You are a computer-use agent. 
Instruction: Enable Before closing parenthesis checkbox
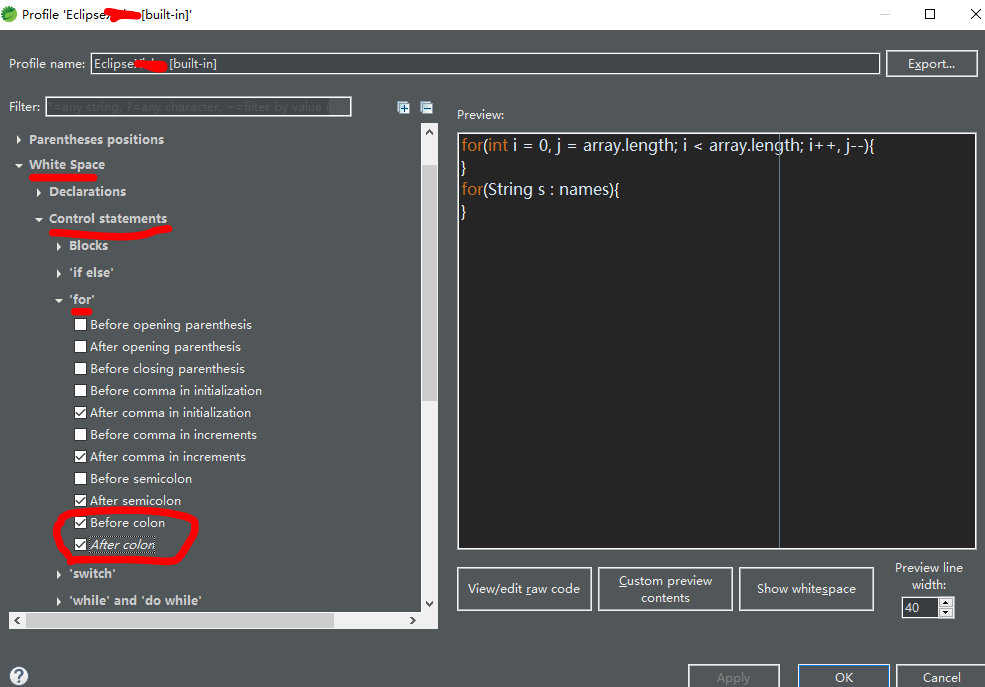(80, 369)
